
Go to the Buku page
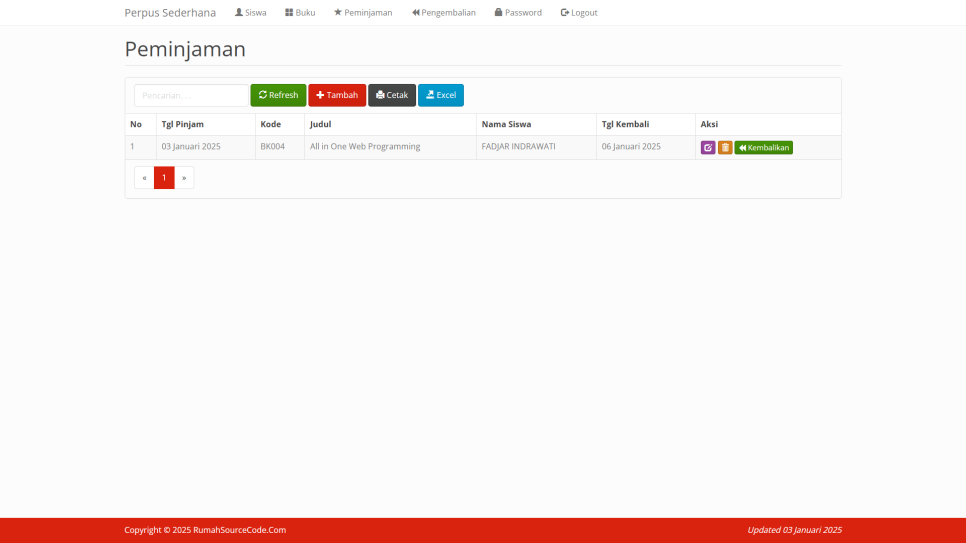click(x=300, y=13)
